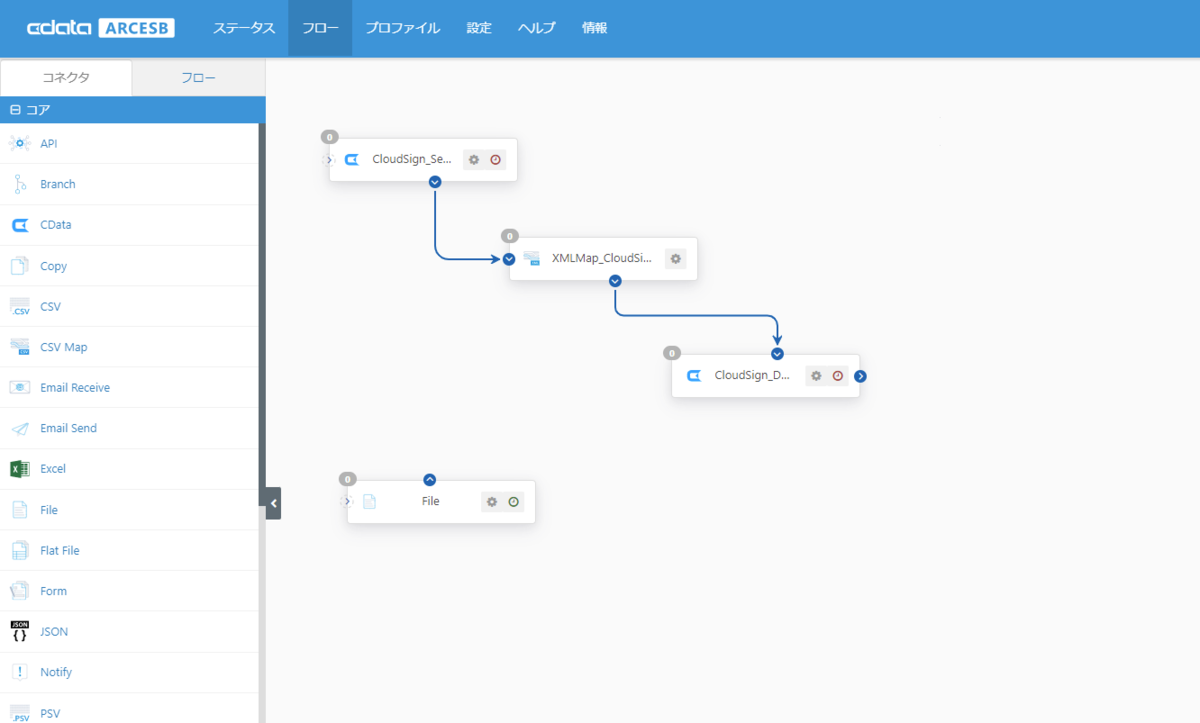
Task: Choose the Copy connector icon
Action: tap(20, 266)
